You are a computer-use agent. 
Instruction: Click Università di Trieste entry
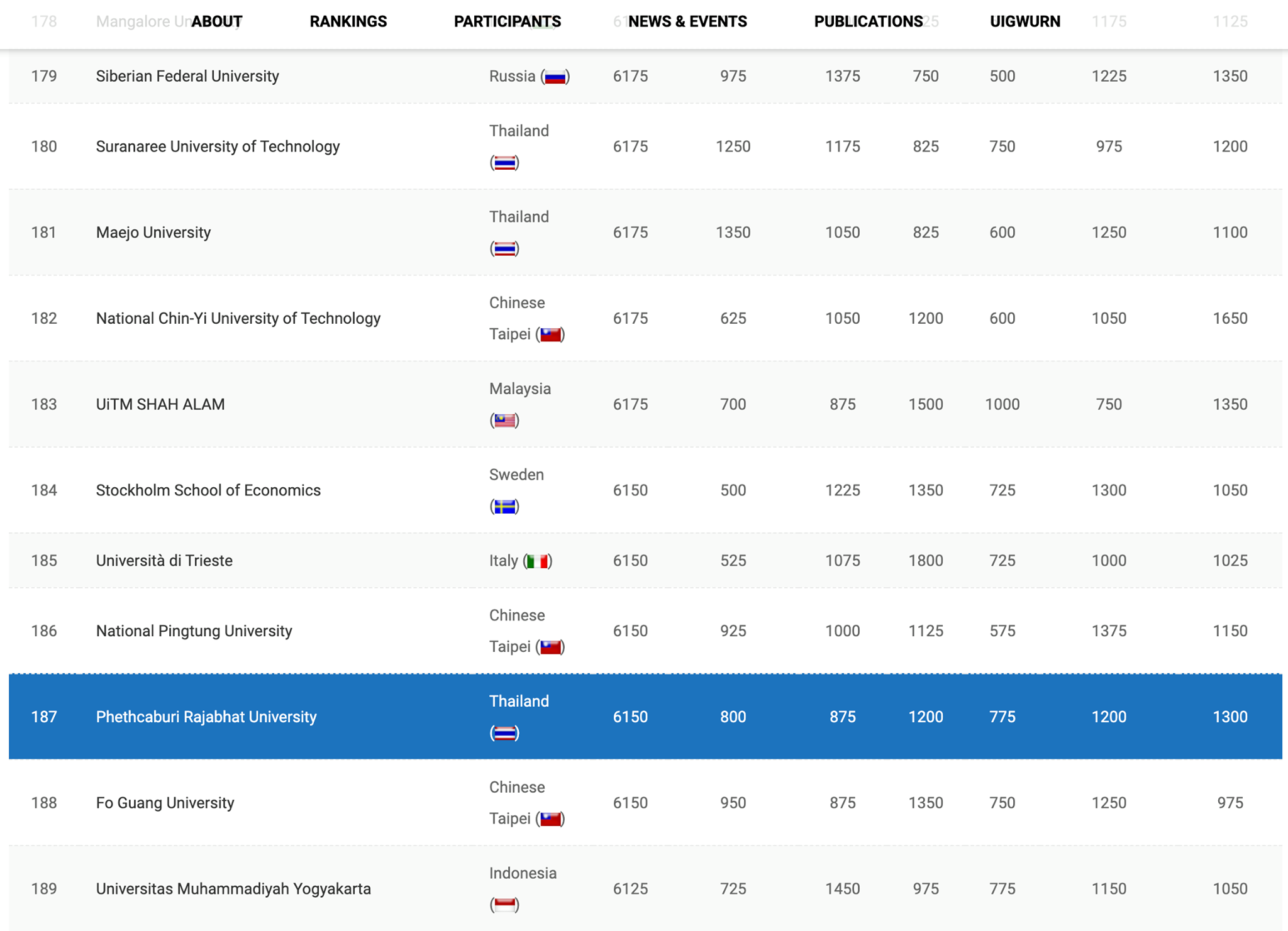164,561
